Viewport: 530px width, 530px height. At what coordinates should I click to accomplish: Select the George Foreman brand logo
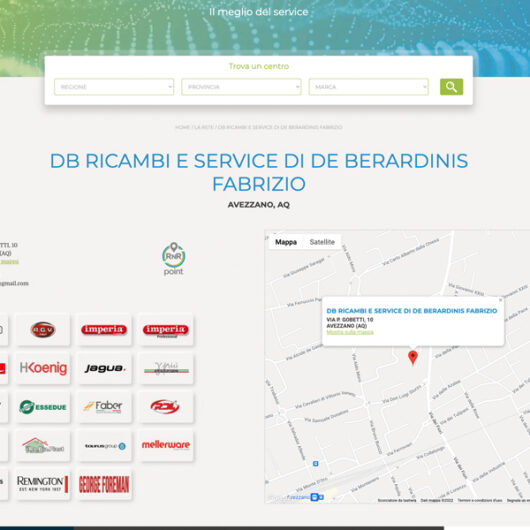(104, 484)
